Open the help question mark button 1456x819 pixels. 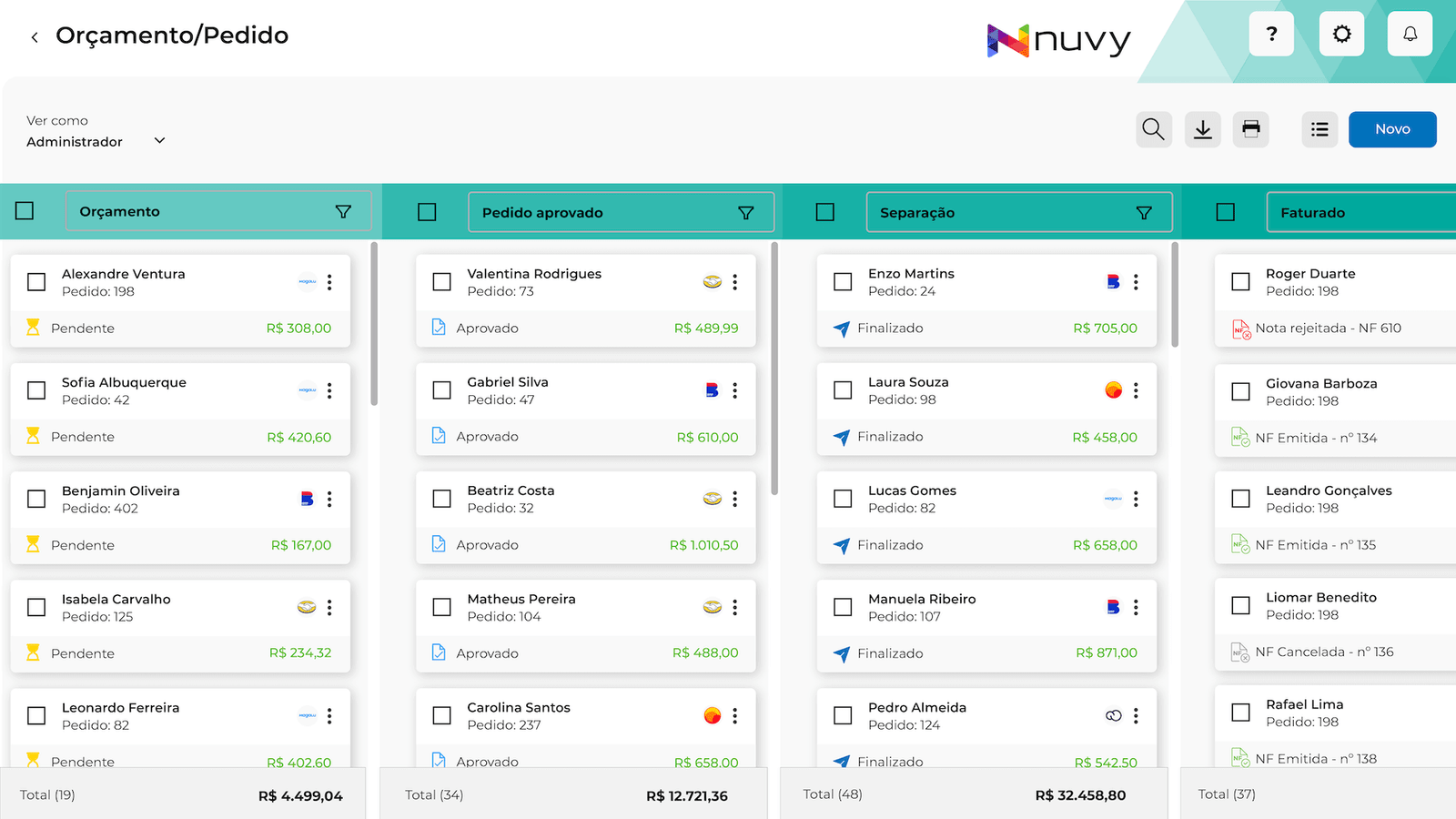[x=1271, y=35]
